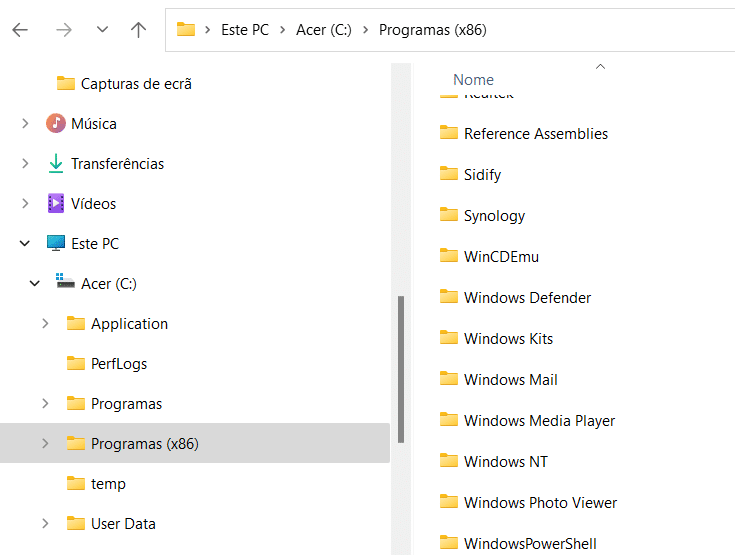Expand the User Data folder node
This screenshot has height=555, width=735.
(45, 524)
